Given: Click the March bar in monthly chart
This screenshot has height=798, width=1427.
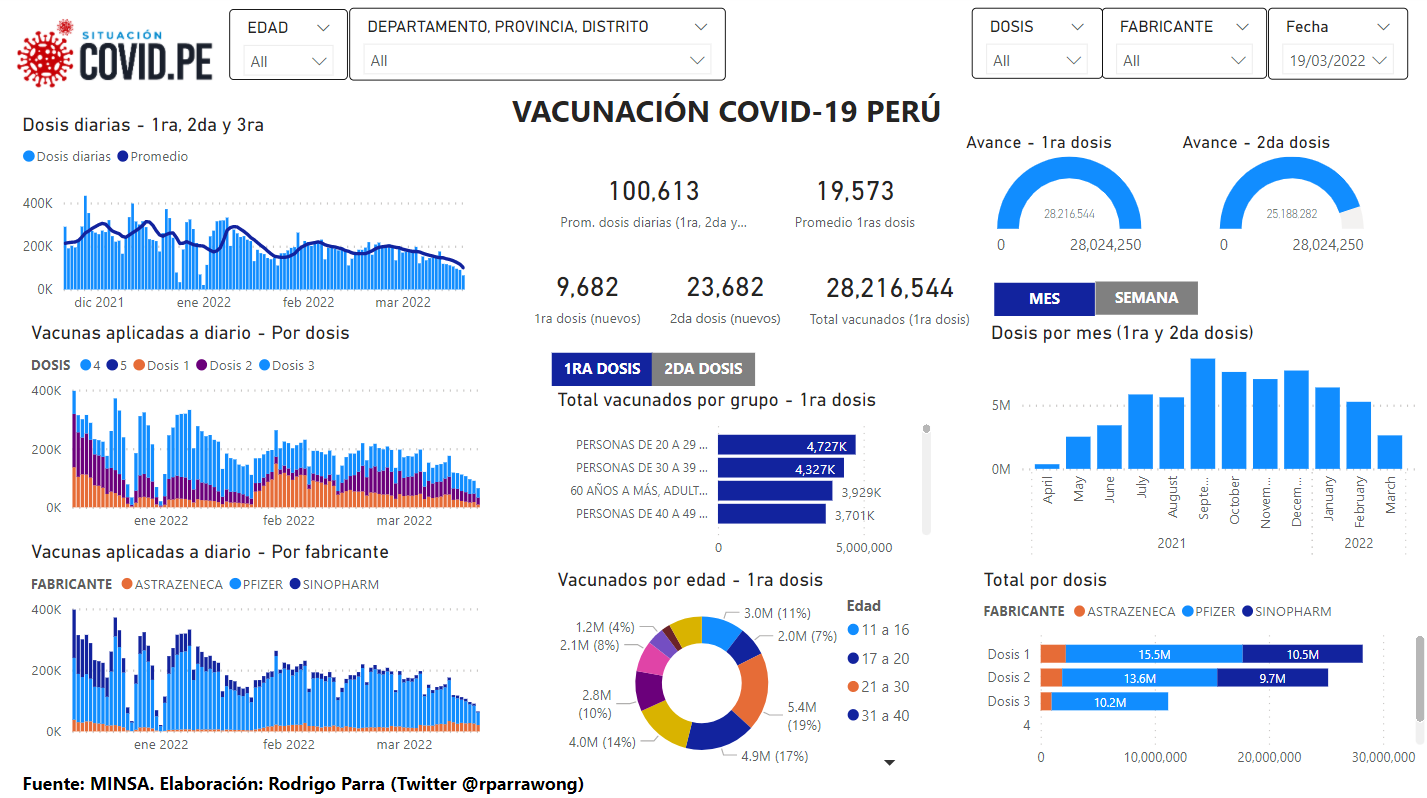Looking at the screenshot, I should point(1390,452).
